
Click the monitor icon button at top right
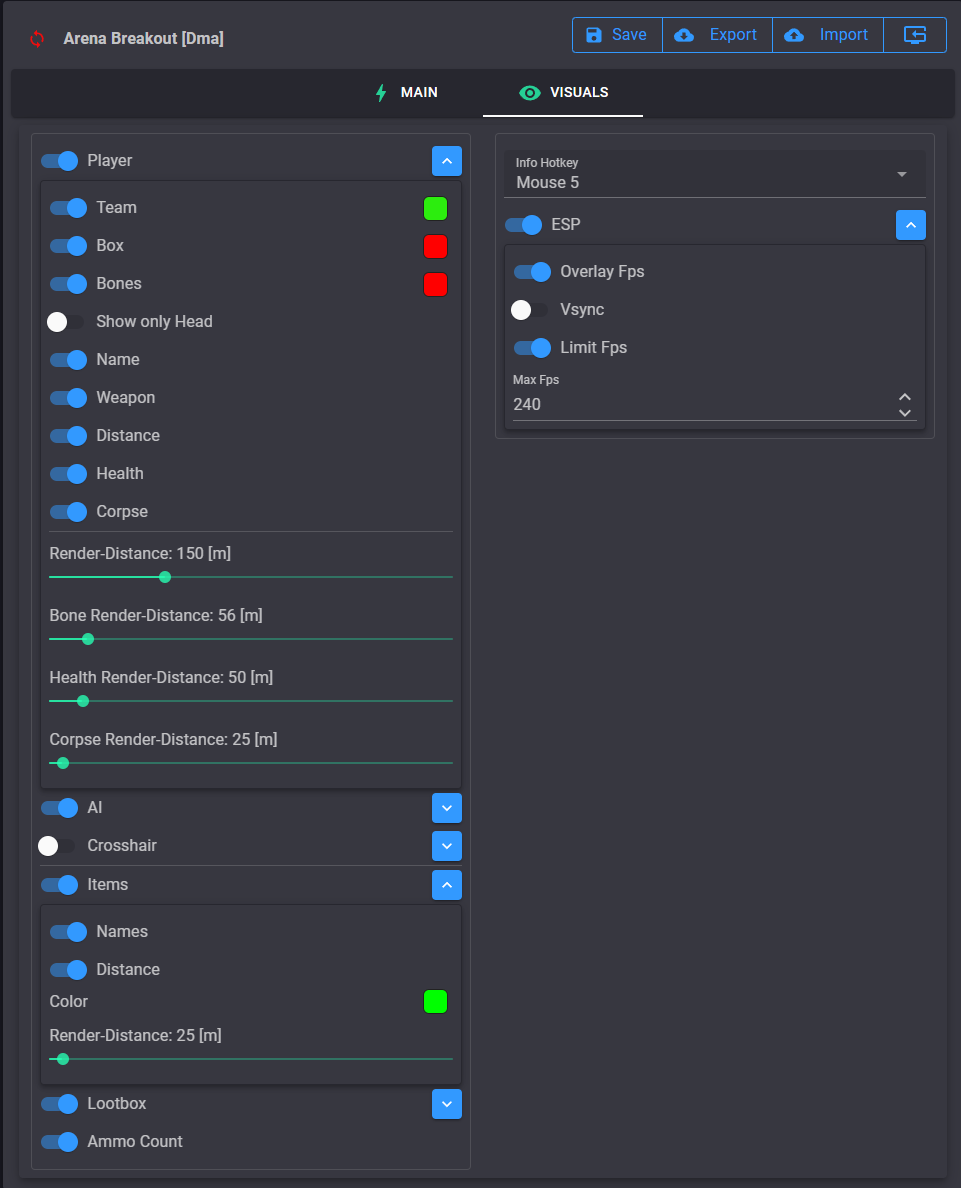point(915,35)
